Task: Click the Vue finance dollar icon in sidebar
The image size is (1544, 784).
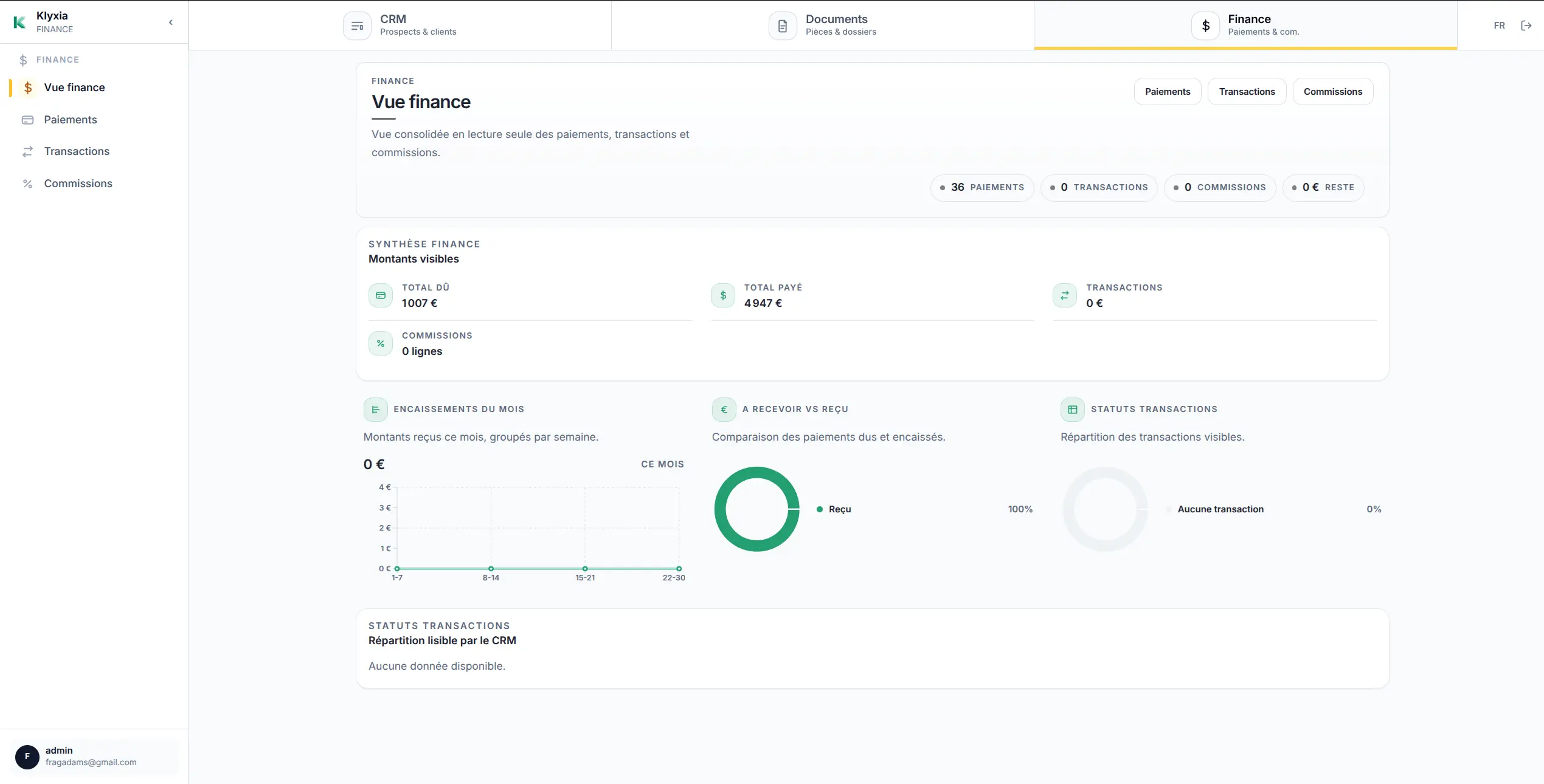Action: point(27,88)
